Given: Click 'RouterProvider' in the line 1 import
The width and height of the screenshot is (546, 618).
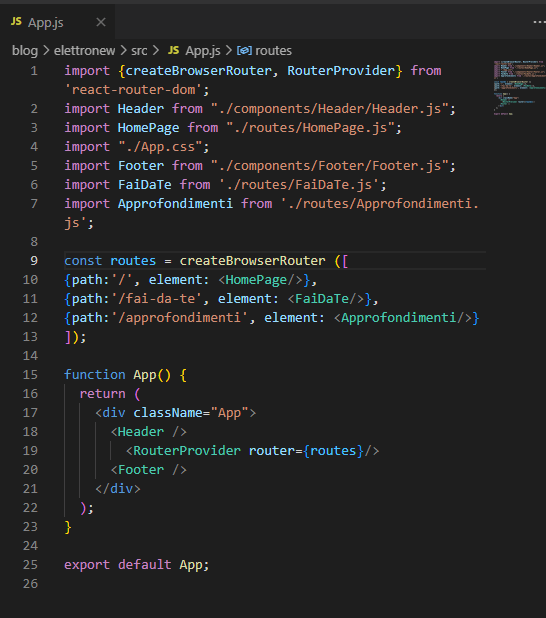Looking at the screenshot, I should [x=341, y=71].
